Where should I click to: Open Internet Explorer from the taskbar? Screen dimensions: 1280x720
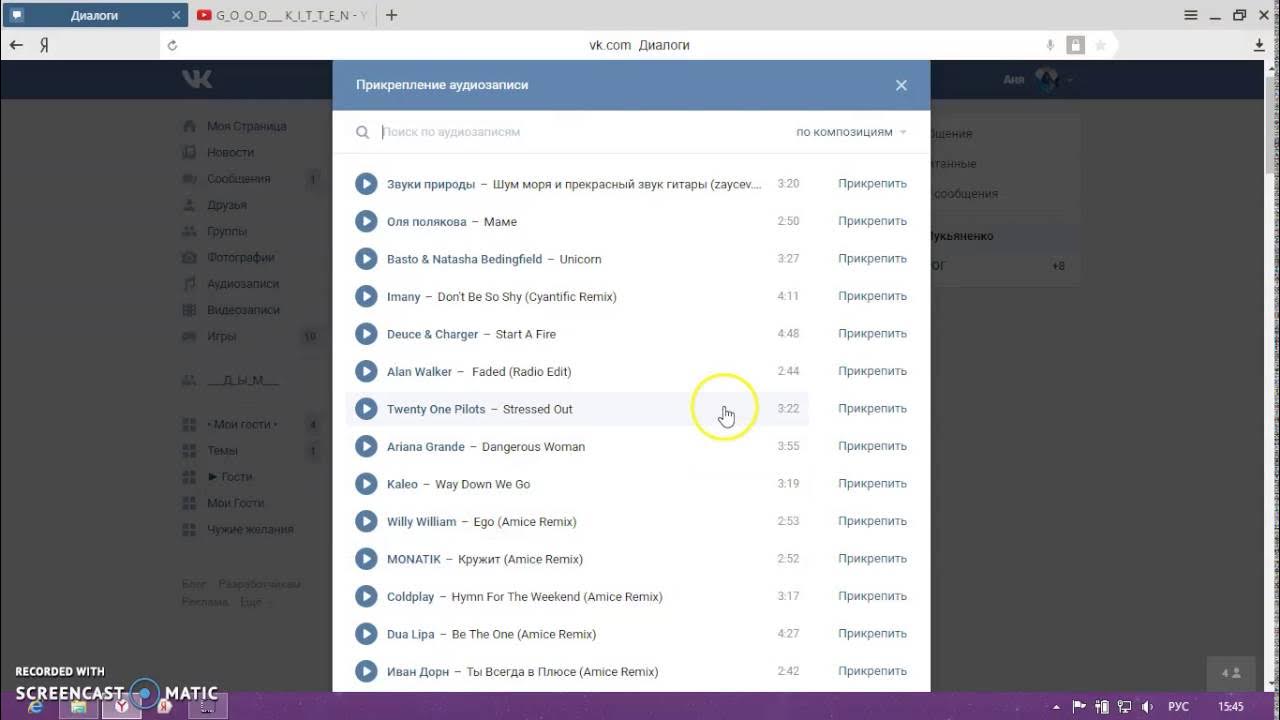pos(36,706)
